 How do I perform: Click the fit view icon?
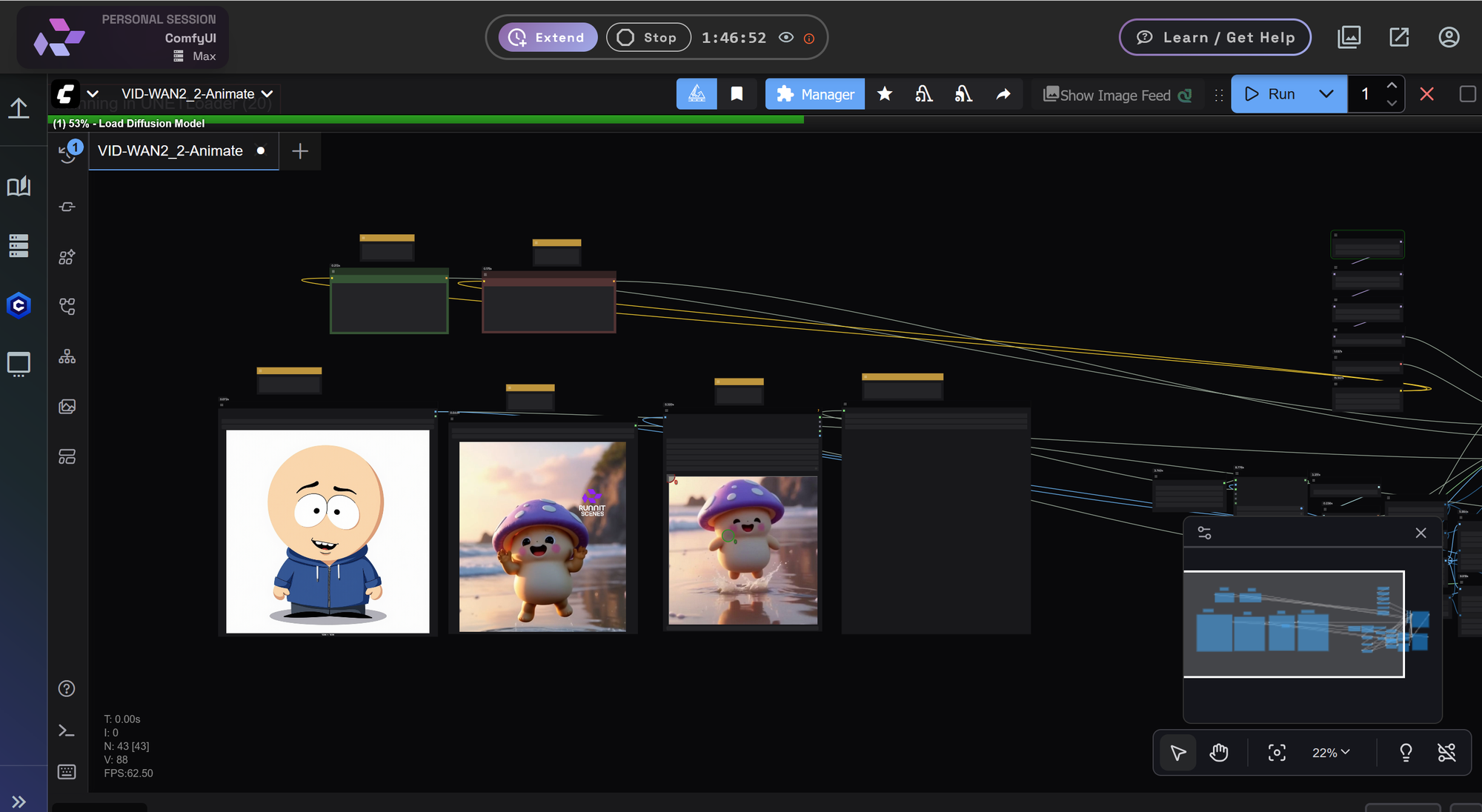click(x=1277, y=753)
